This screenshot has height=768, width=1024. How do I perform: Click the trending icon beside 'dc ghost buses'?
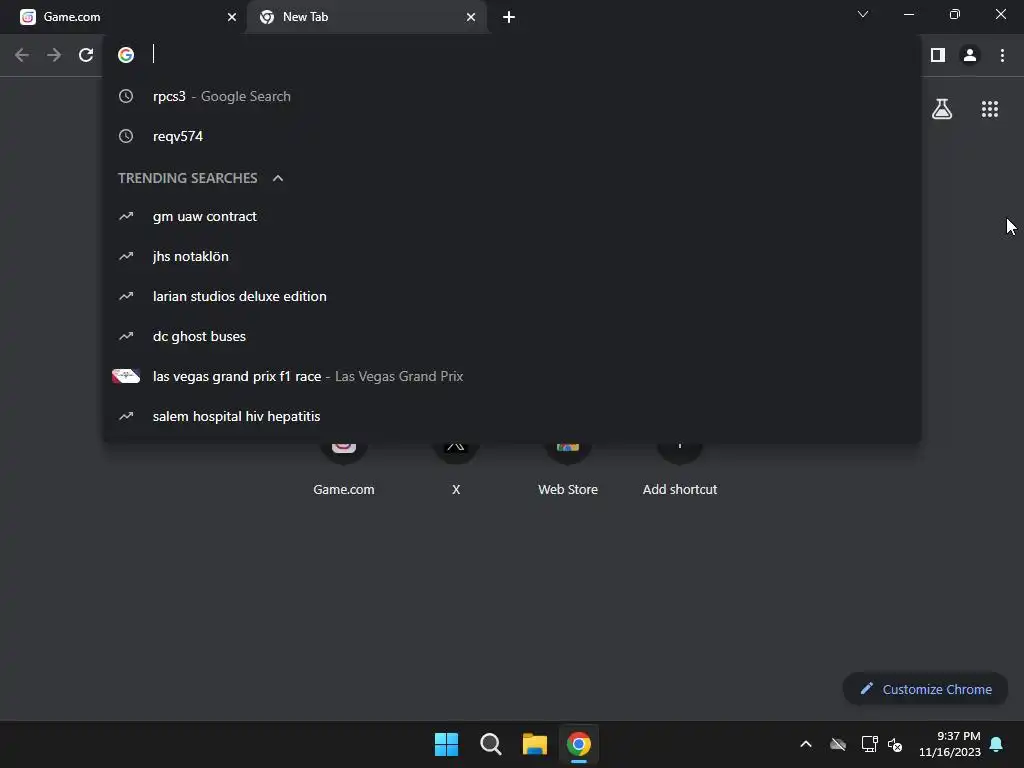click(x=126, y=336)
